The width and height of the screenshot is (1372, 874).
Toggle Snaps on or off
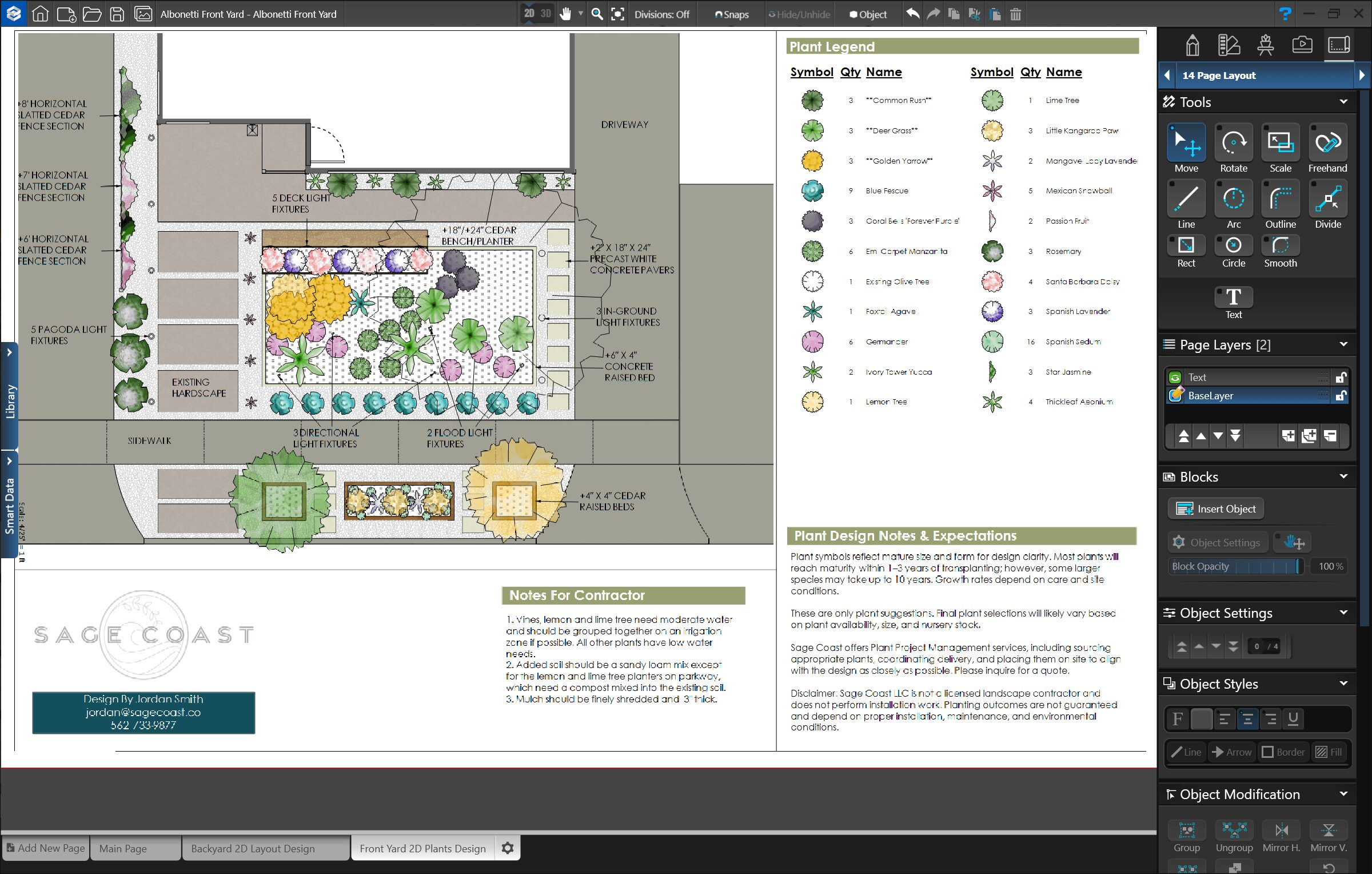(x=731, y=14)
